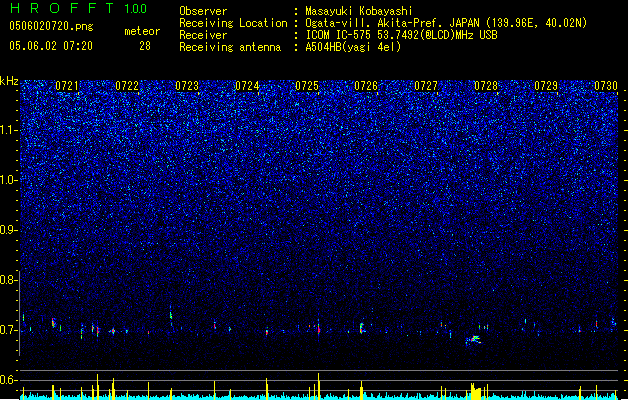This screenshot has width=629, height=400.
Task: Click the 1.1 kHz axis tick label
Action: click(9, 130)
